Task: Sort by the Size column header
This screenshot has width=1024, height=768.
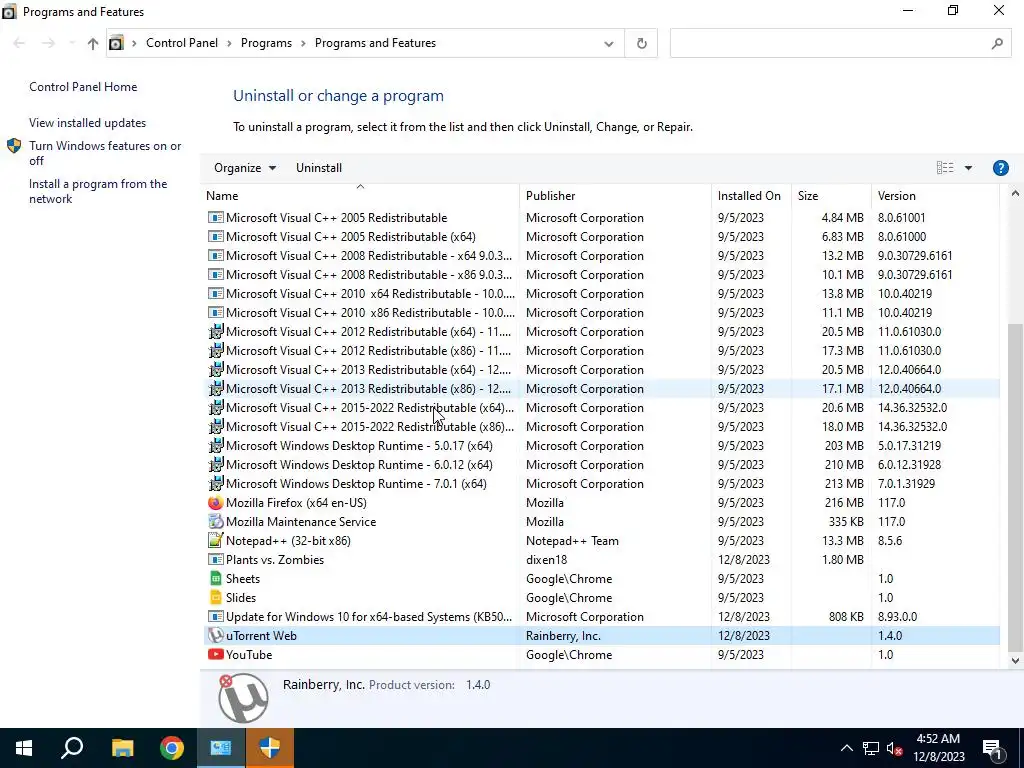Action: click(x=831, y=195)
